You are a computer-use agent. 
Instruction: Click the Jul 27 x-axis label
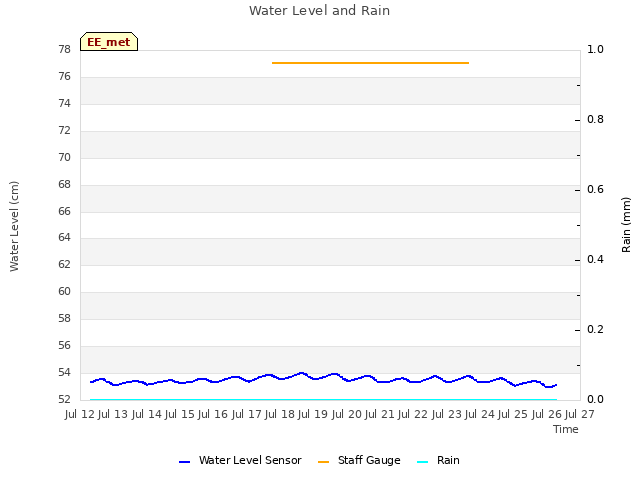point(580,414)
